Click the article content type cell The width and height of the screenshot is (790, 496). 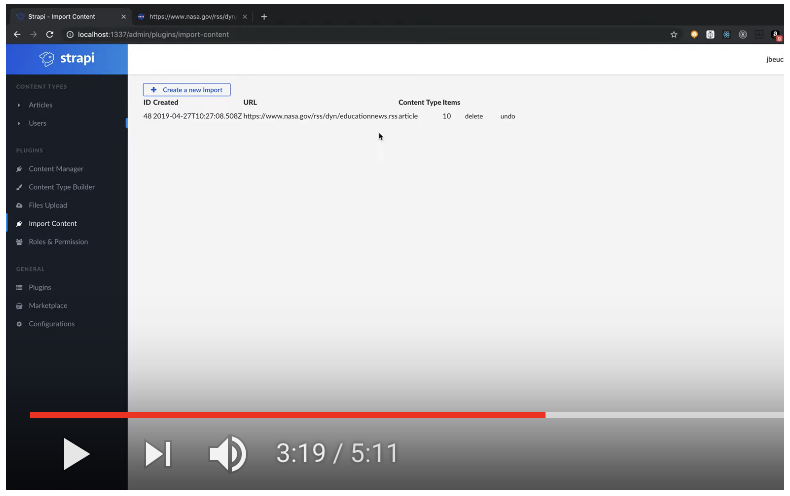tap(408, 116)
